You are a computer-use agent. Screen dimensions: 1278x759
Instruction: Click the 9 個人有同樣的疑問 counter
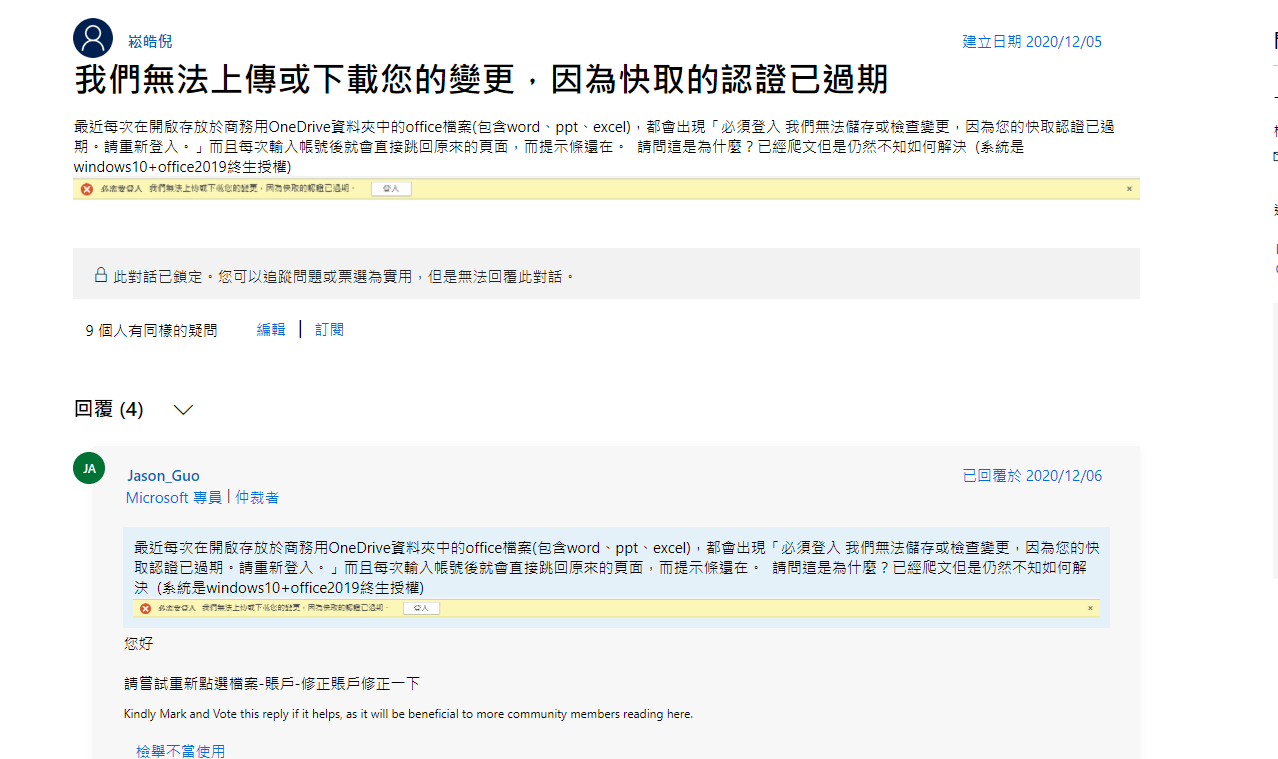[150, 329]
